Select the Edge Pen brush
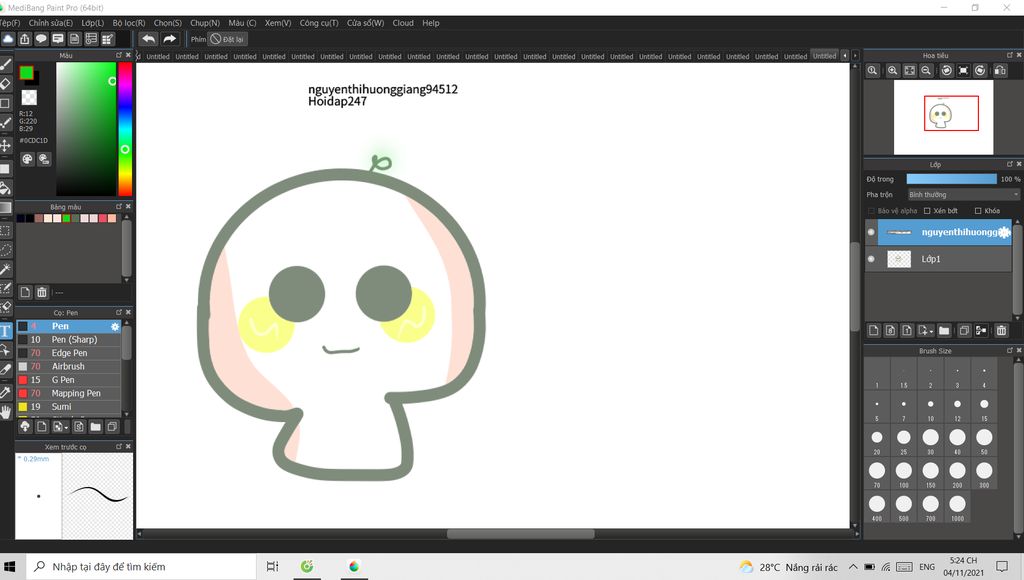Screen dimensions: 1024x580 69,353
